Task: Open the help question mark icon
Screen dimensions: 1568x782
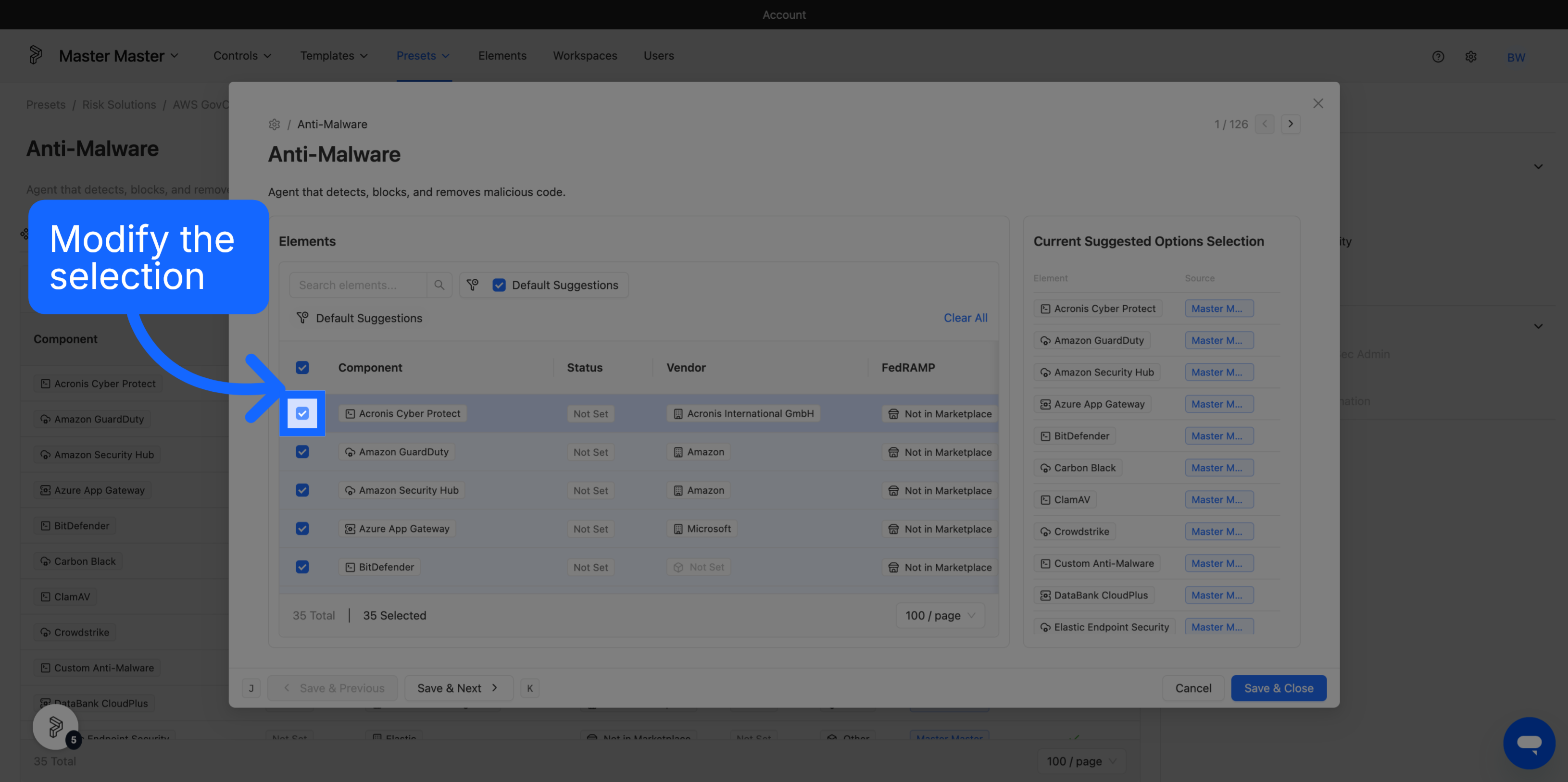Action: click(1438, 57)
